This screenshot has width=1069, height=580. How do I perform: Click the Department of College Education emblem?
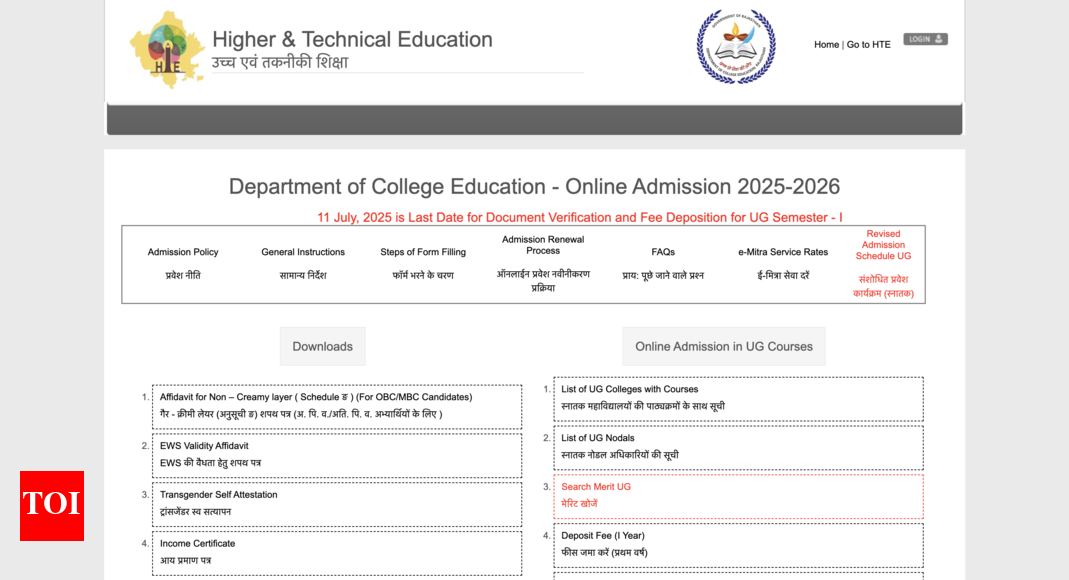pyautogui.click(x=736, y=46)
